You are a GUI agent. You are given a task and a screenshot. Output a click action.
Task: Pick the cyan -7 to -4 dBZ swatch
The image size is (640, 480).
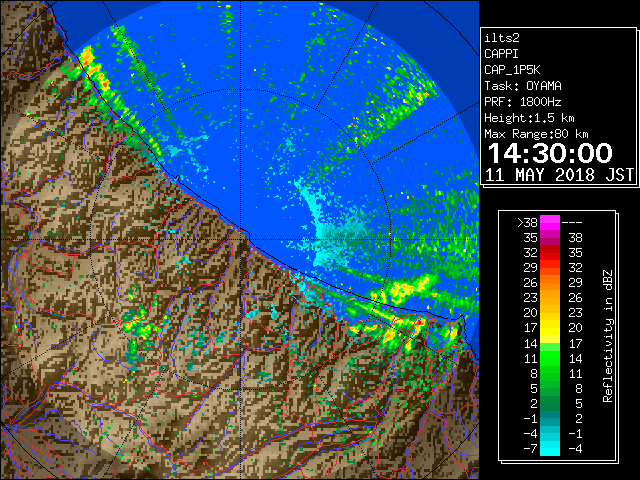[x=550, y=448]
